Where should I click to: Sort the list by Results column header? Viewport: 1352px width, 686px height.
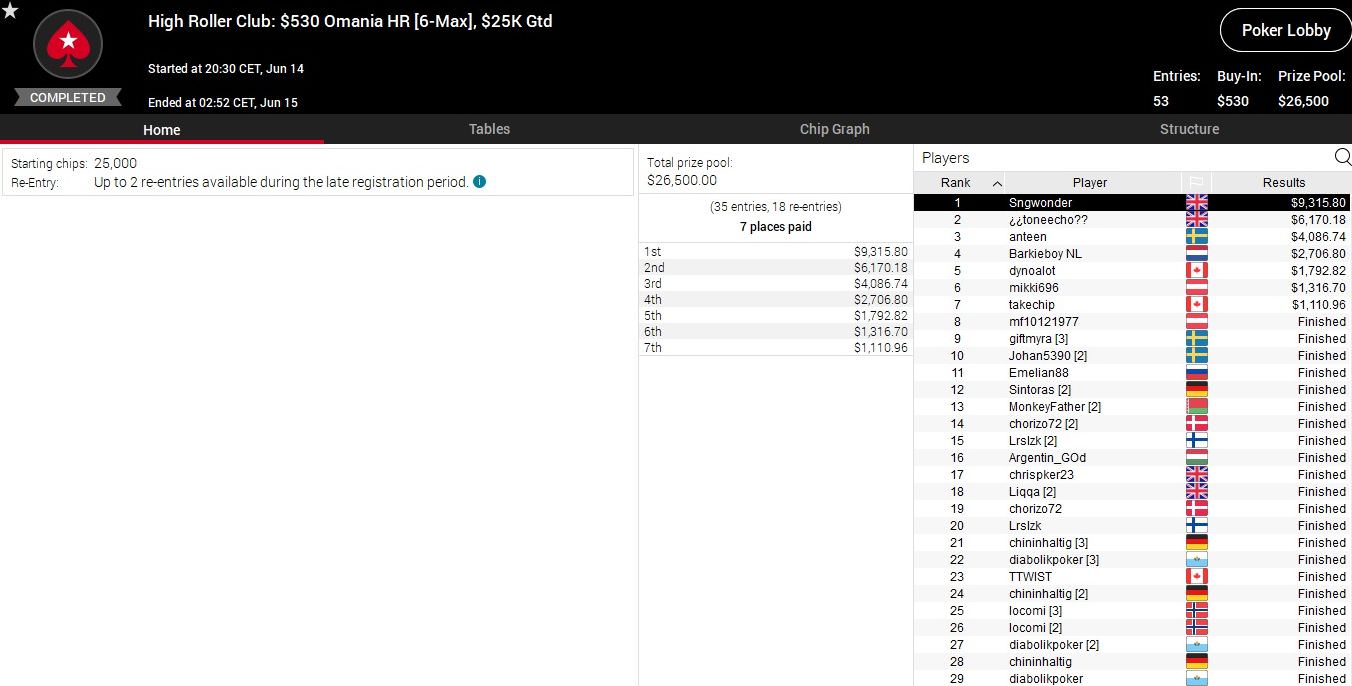coord(1283,183)
